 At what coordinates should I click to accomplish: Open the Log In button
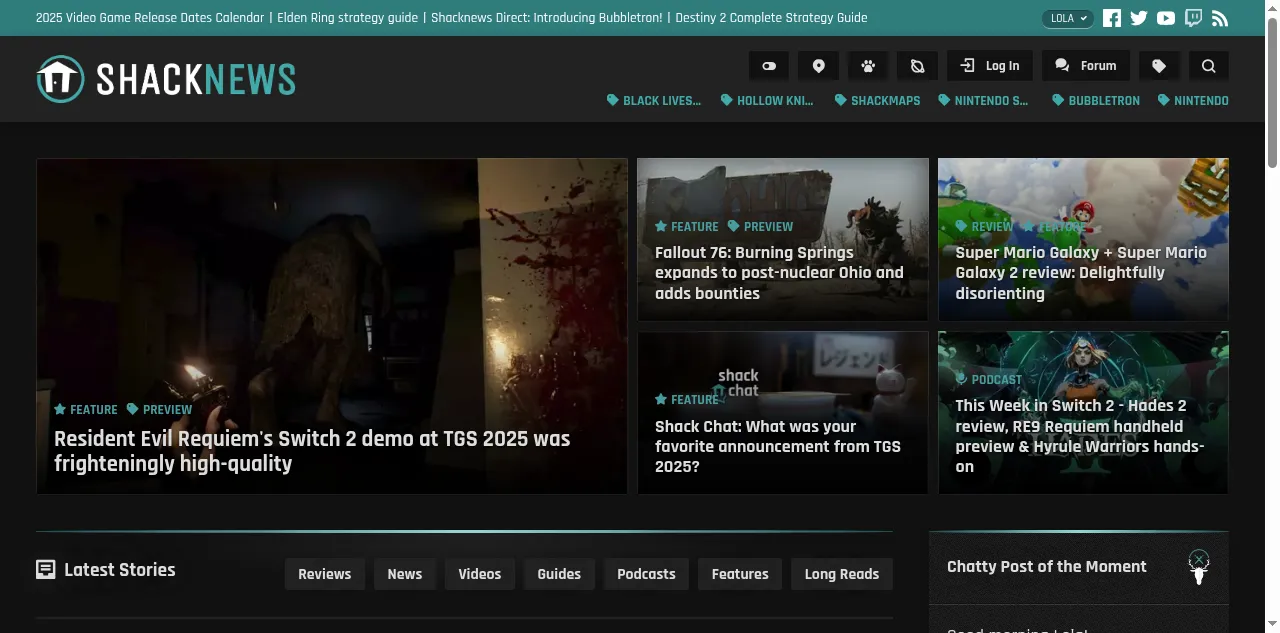[x=990, y=66]
